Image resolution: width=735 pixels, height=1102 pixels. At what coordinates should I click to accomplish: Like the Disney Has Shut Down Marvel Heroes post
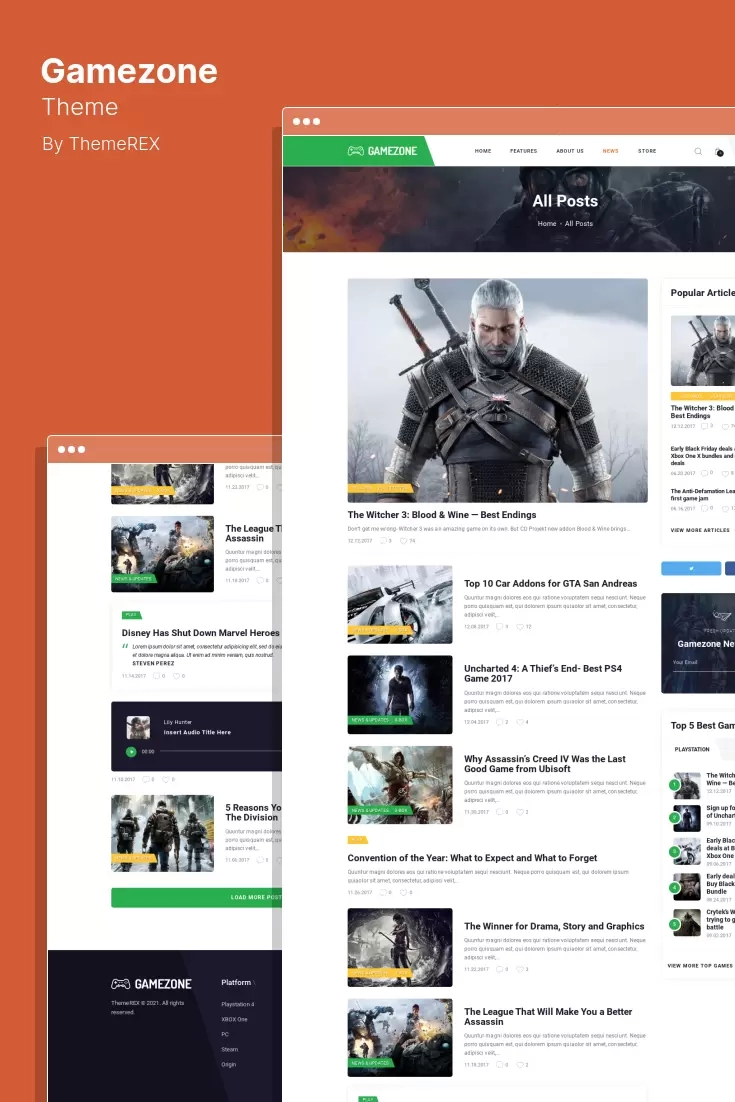point(176,676)
